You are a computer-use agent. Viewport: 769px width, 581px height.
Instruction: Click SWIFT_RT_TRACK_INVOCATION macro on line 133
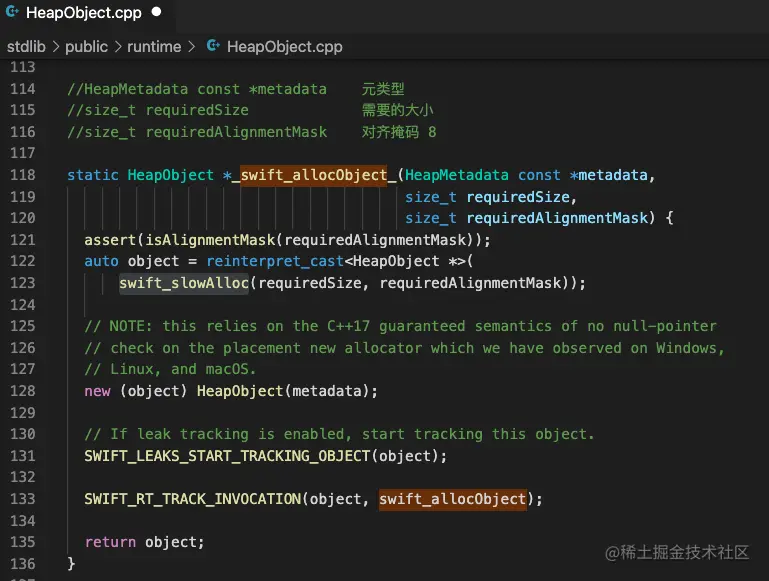[193, 499]
